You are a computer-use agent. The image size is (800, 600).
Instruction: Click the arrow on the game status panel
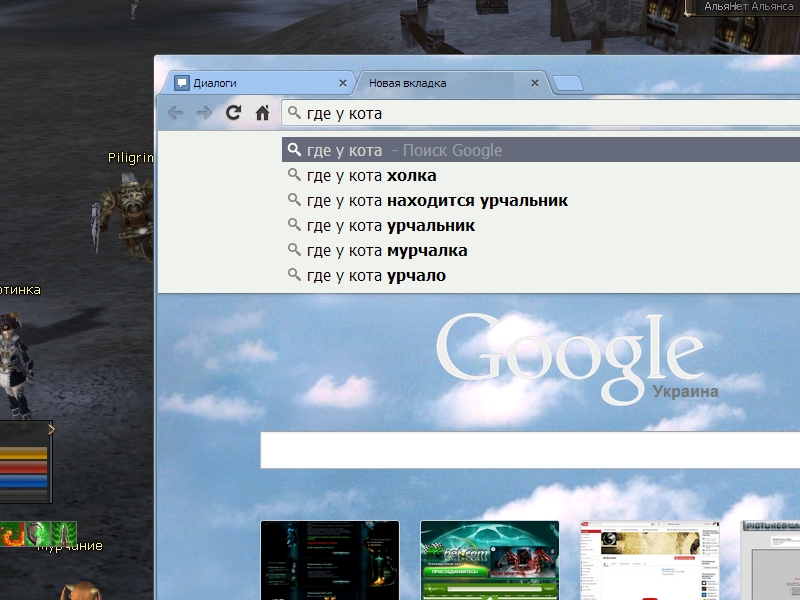point(51,430)
